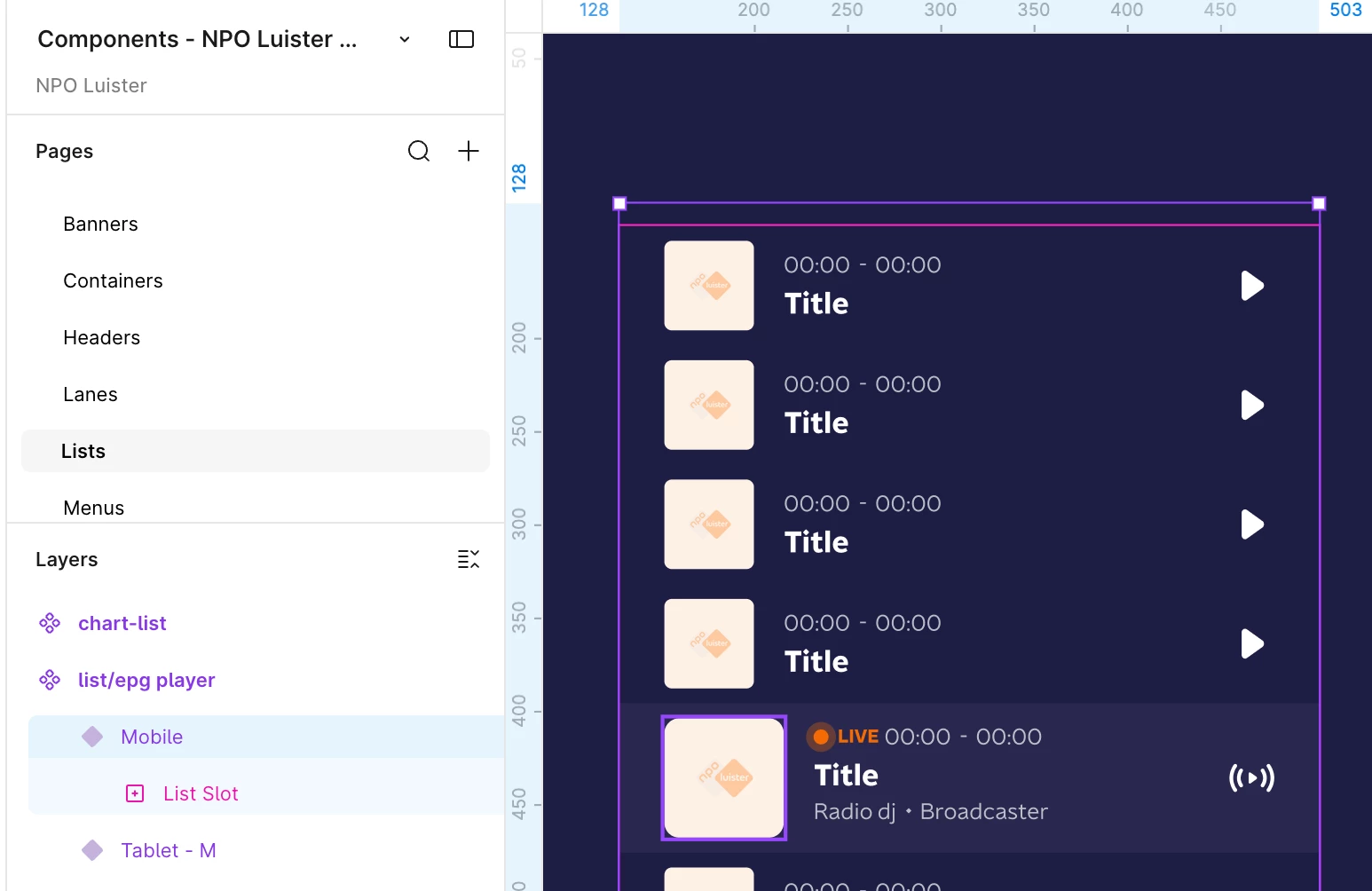Select the Lists page
Viewport: 1372px width, 891px height.
(x=256, y=451)
